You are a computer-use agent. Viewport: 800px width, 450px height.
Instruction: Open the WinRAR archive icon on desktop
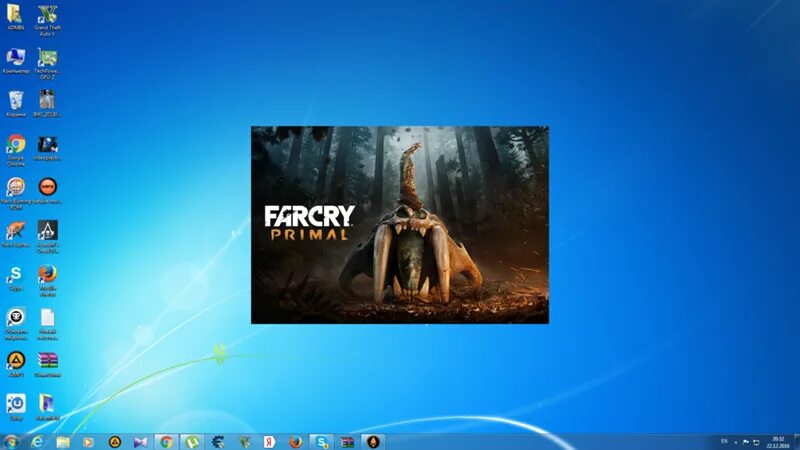click(47, 364)
